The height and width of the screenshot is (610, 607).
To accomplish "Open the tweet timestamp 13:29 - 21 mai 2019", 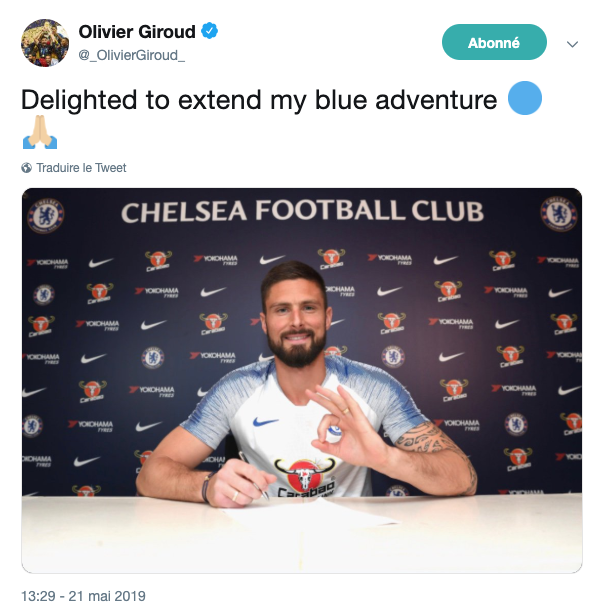I will (83, 596).
